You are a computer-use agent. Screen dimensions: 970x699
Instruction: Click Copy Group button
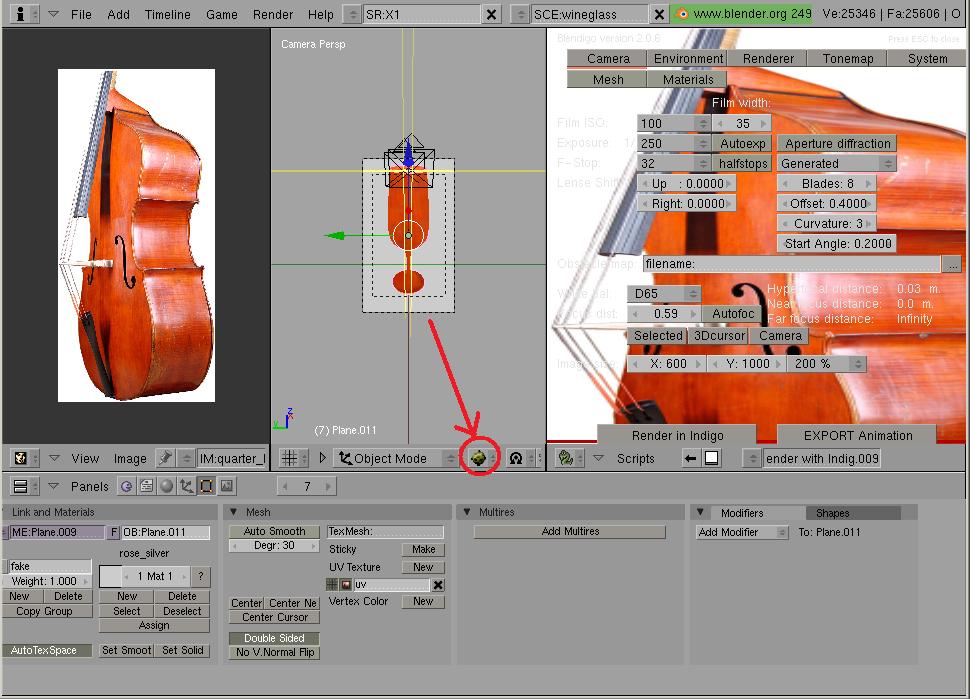pos(48,611)
